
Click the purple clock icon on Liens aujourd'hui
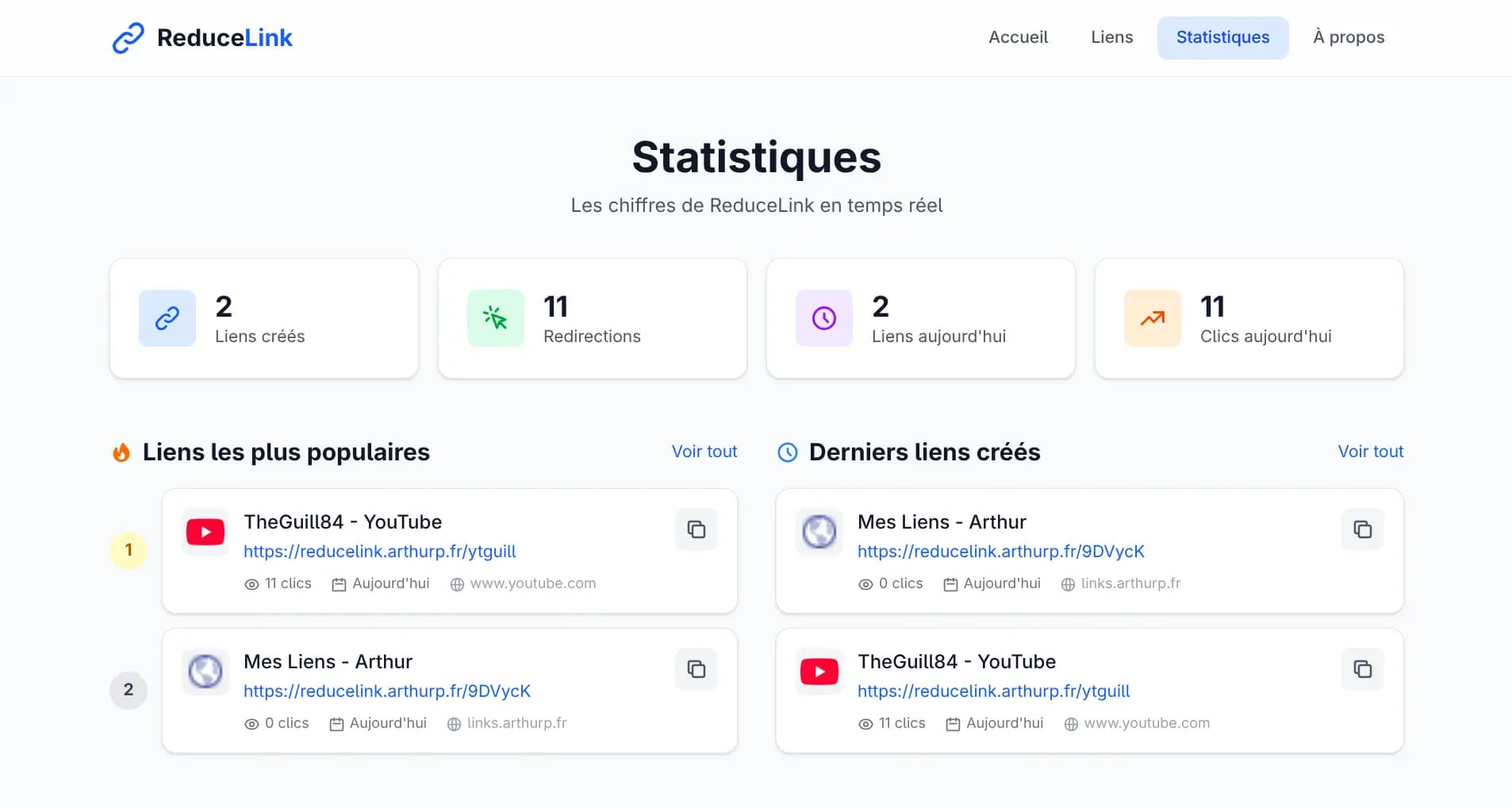click(824, 318)
